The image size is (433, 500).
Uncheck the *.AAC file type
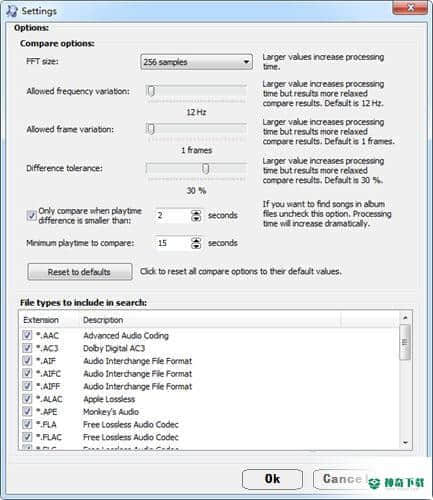[27, 335]
